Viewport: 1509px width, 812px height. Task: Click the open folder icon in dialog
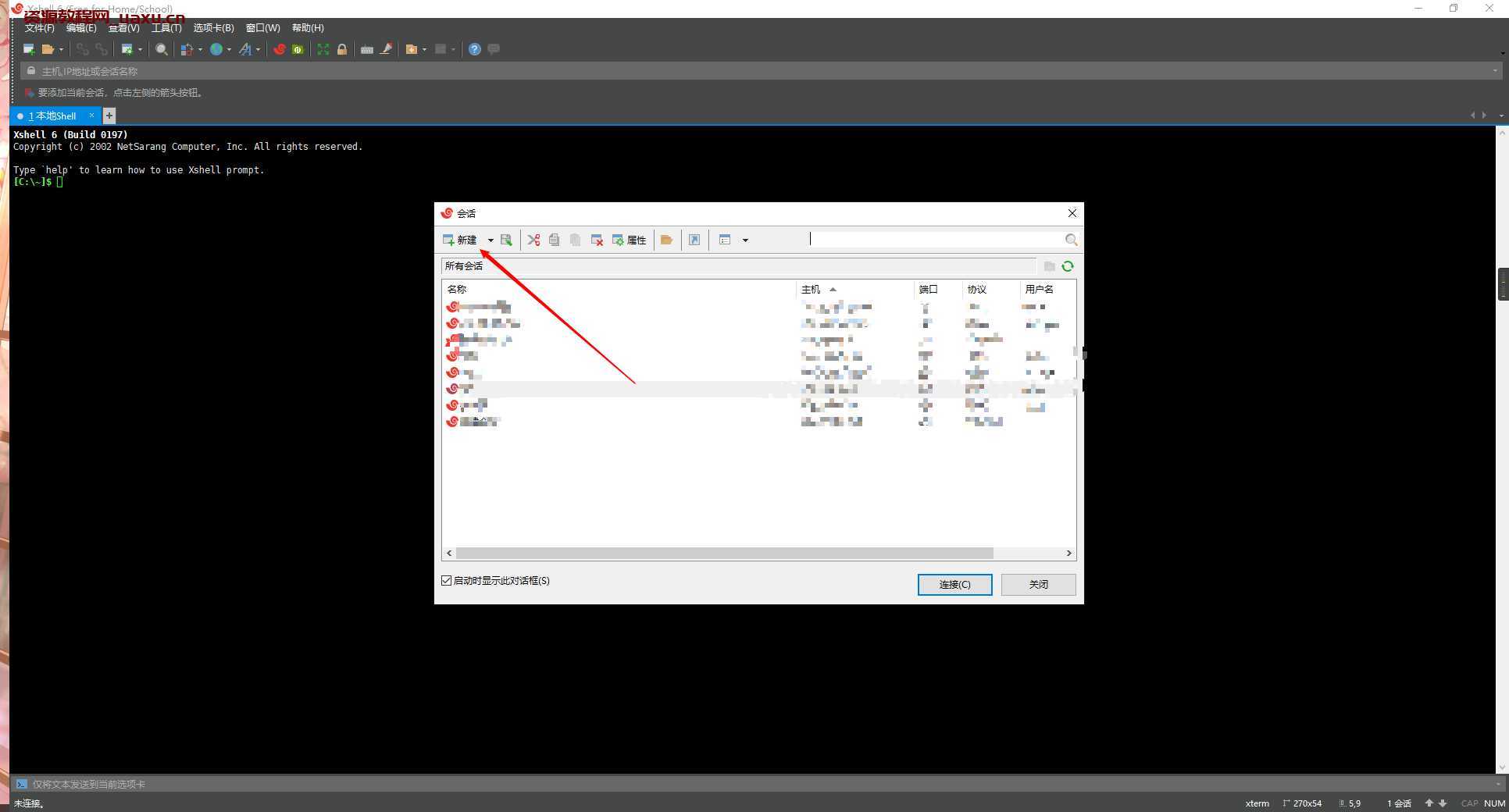click(666, 240)
